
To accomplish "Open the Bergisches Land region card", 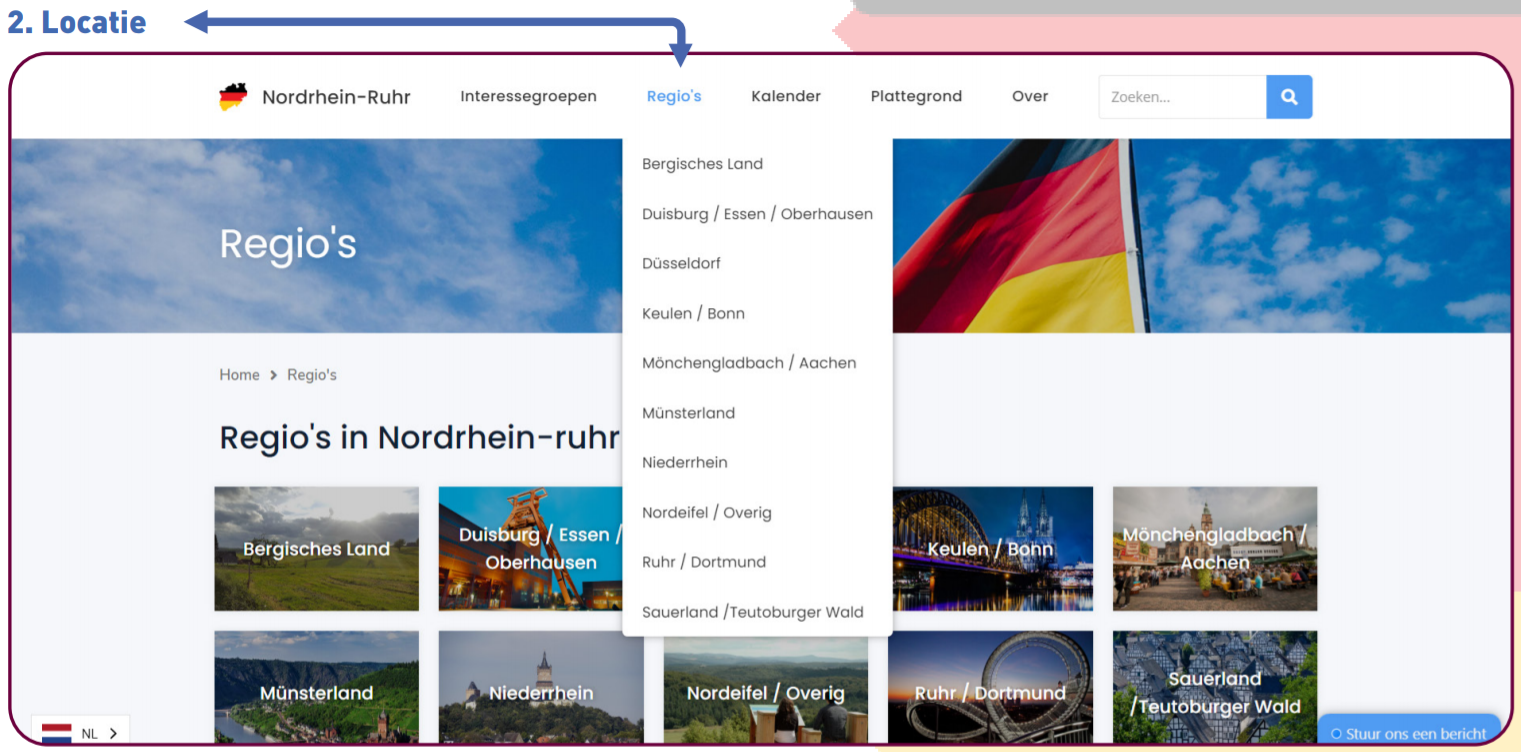I will (x=316, y=549).
